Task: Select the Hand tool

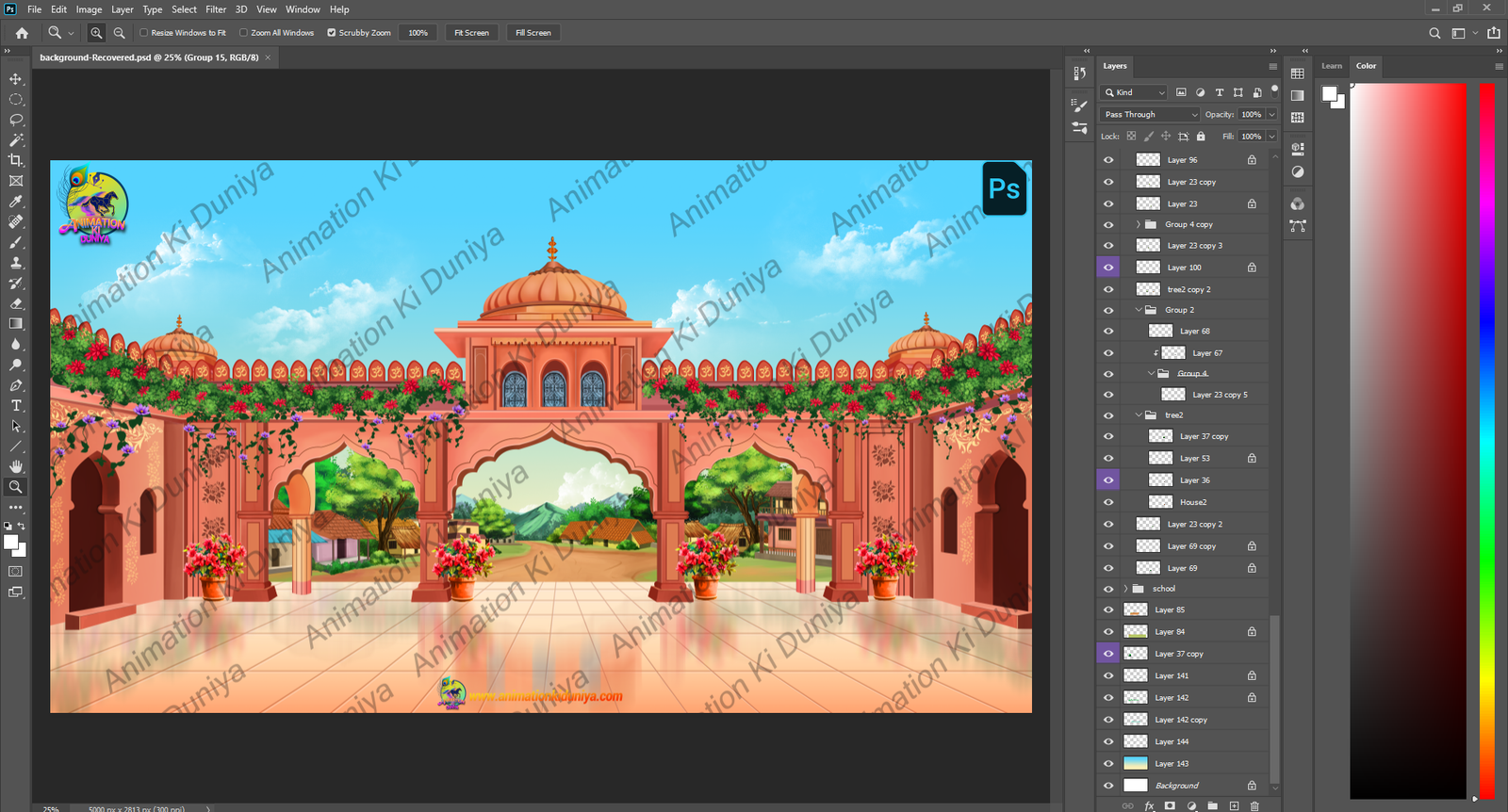Action: click(x=16, y=466)
